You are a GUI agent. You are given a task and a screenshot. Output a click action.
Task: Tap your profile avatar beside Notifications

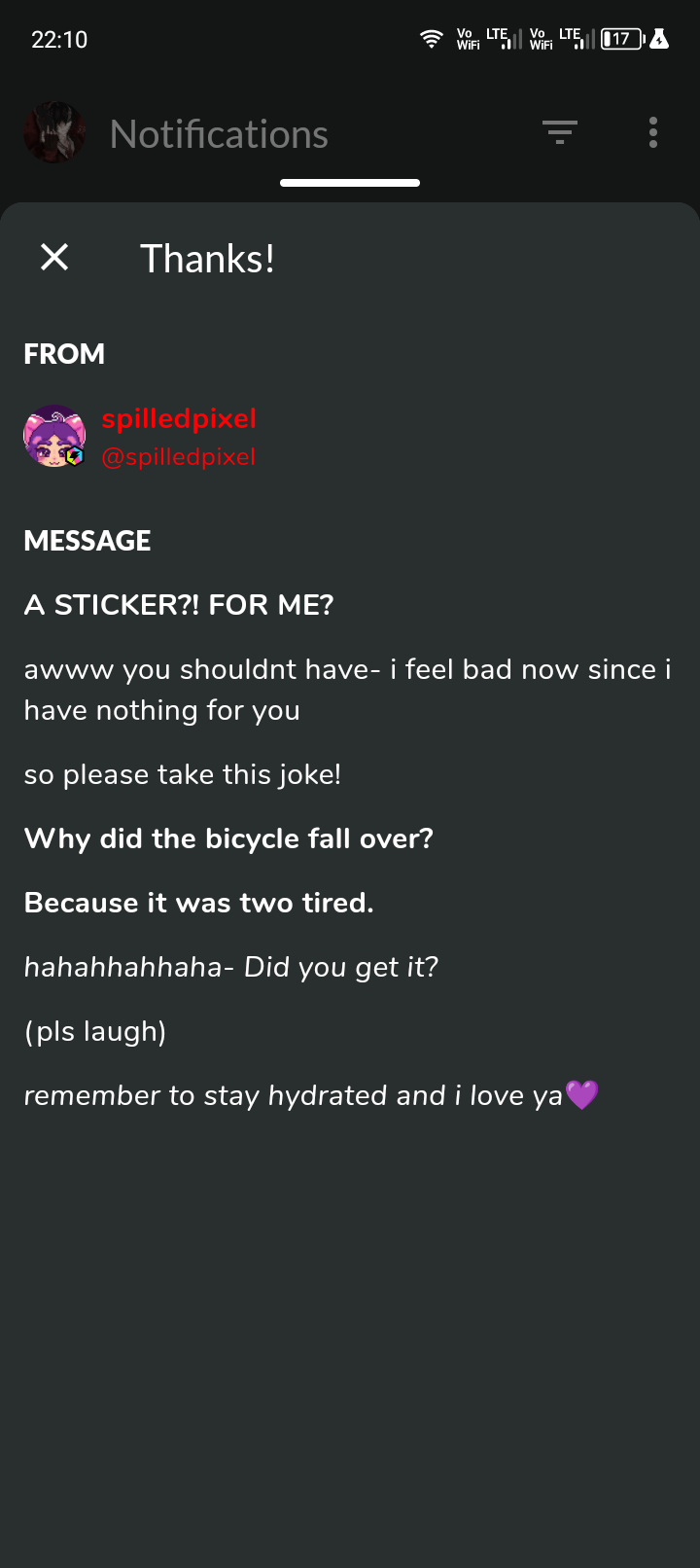pyautogui.click(x=54, y=132)
